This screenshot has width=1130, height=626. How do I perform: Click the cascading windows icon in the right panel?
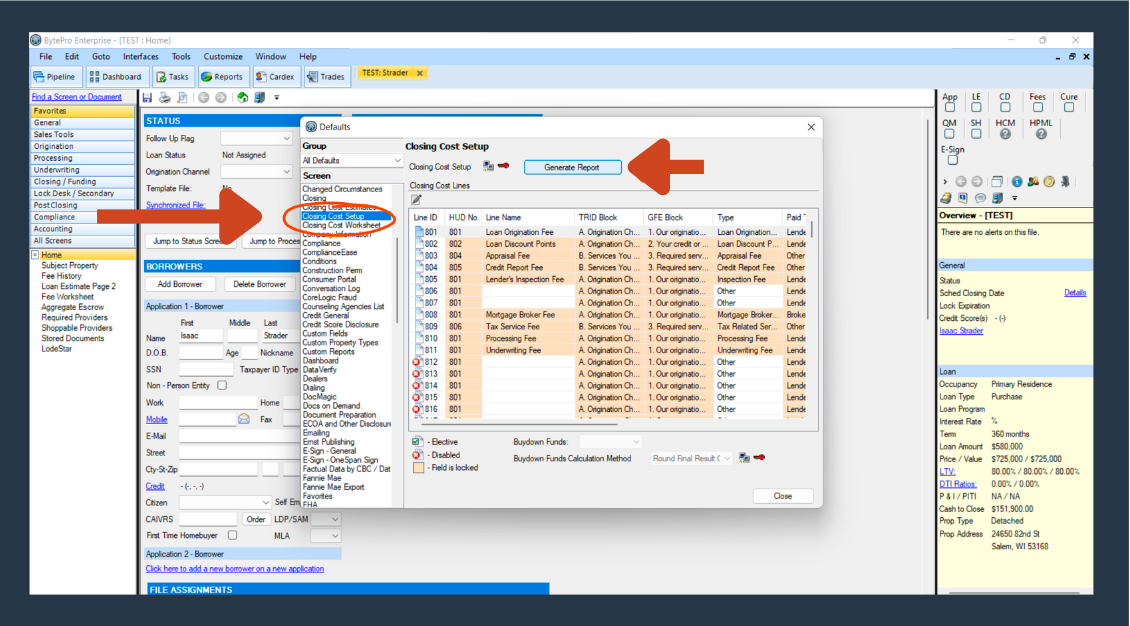click(997, 182)
